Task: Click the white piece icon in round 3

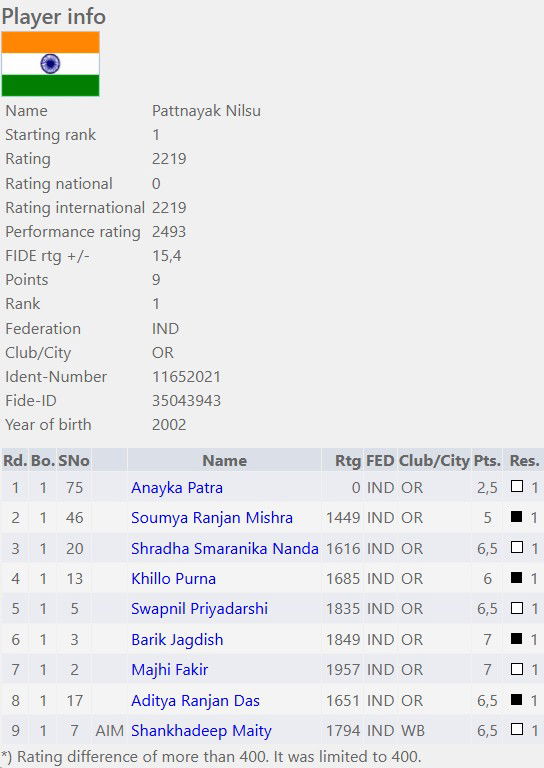Action: point(517,547)
